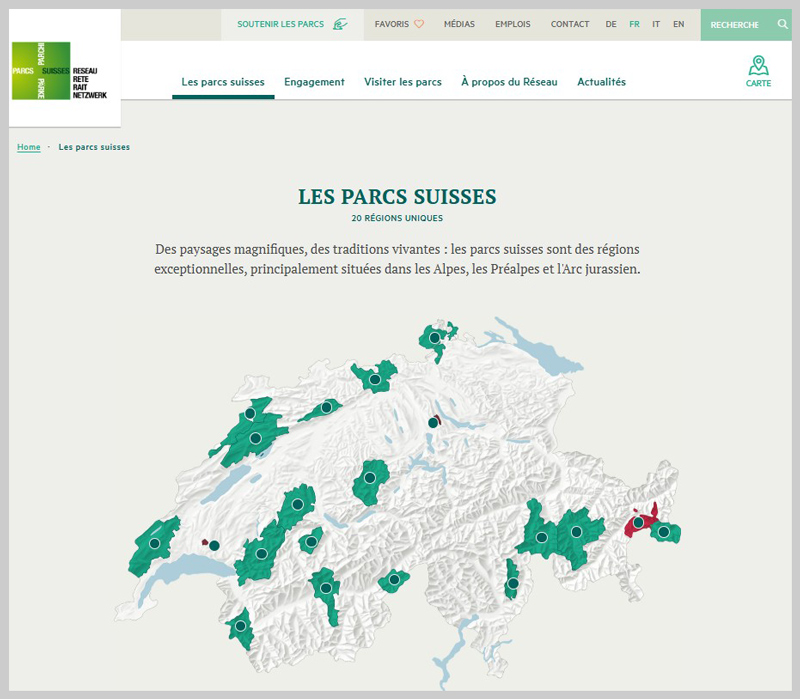This screenshot has width=800, height=699.
Task: Open the Engagement menu
Action: (x=314, y=82)
